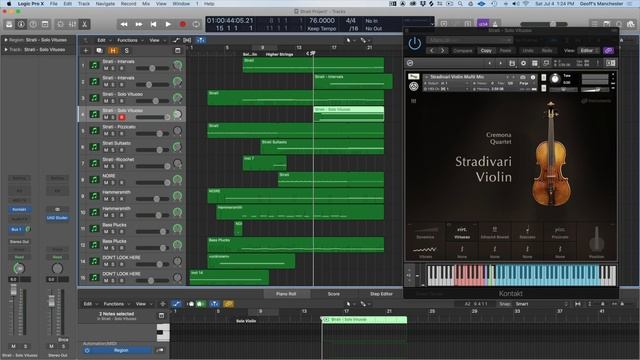Open Kontakt options gear icon

click(523, 63)
